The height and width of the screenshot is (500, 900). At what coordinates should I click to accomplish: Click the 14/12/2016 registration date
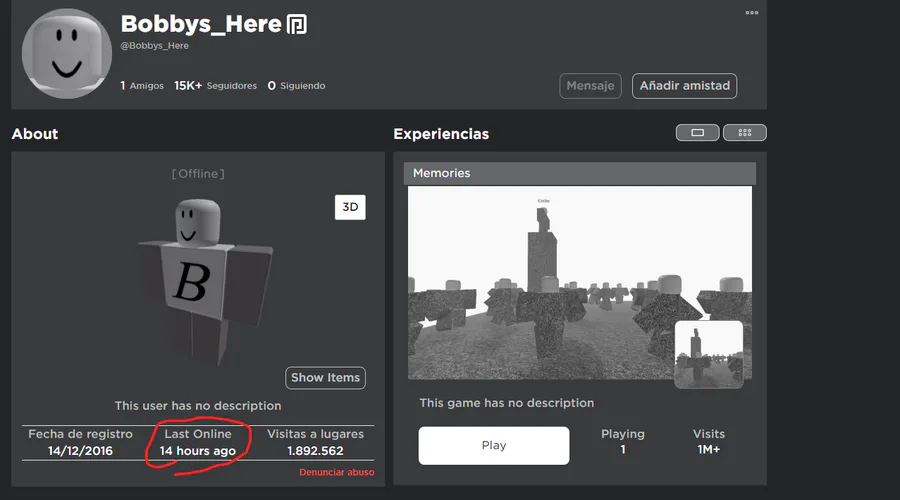[80, 451]
